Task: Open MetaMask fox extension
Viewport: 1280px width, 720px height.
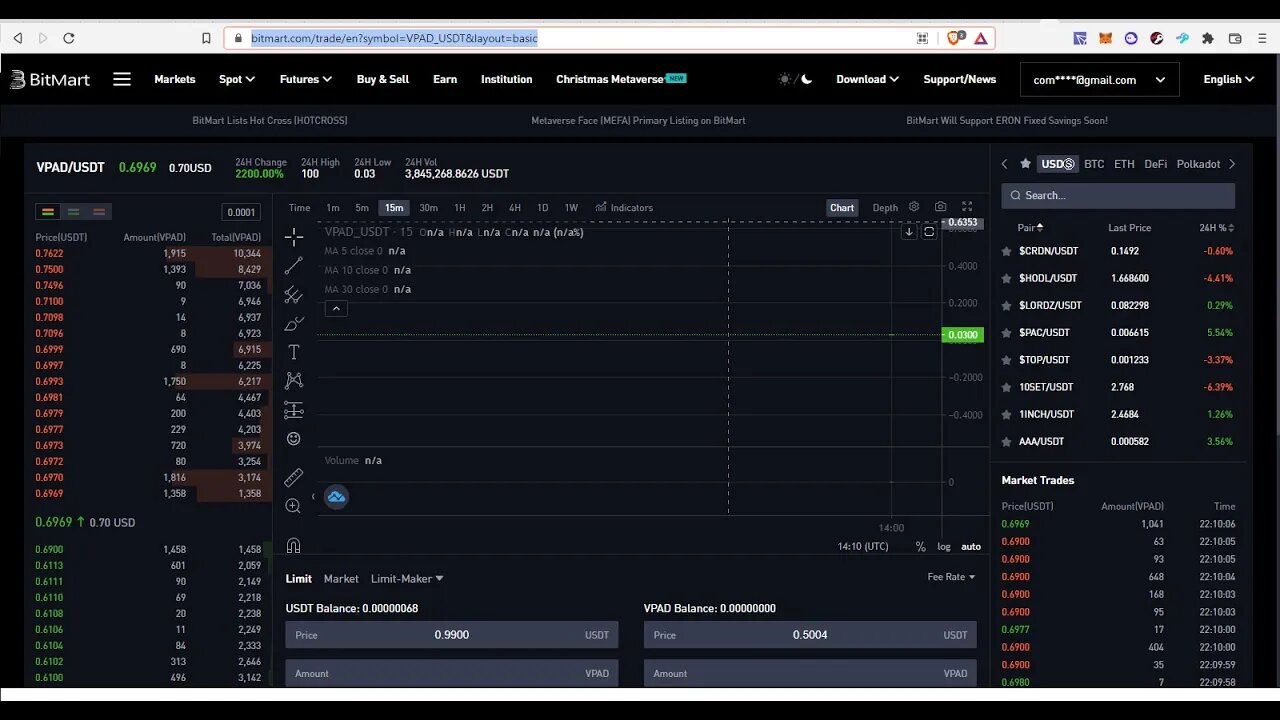Action: [1105, 38]
